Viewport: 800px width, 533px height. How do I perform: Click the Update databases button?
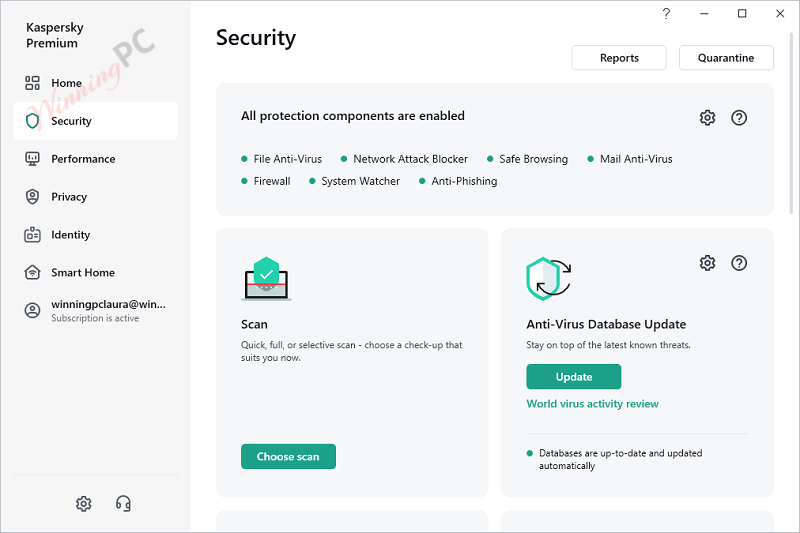573,377
